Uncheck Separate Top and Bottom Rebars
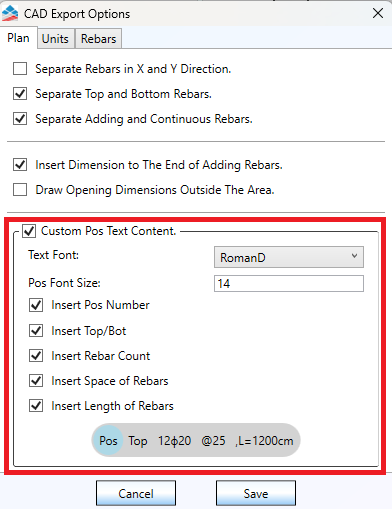Viewport: 392px width, 509px height. pyautogui.click(x=20, y=94)
